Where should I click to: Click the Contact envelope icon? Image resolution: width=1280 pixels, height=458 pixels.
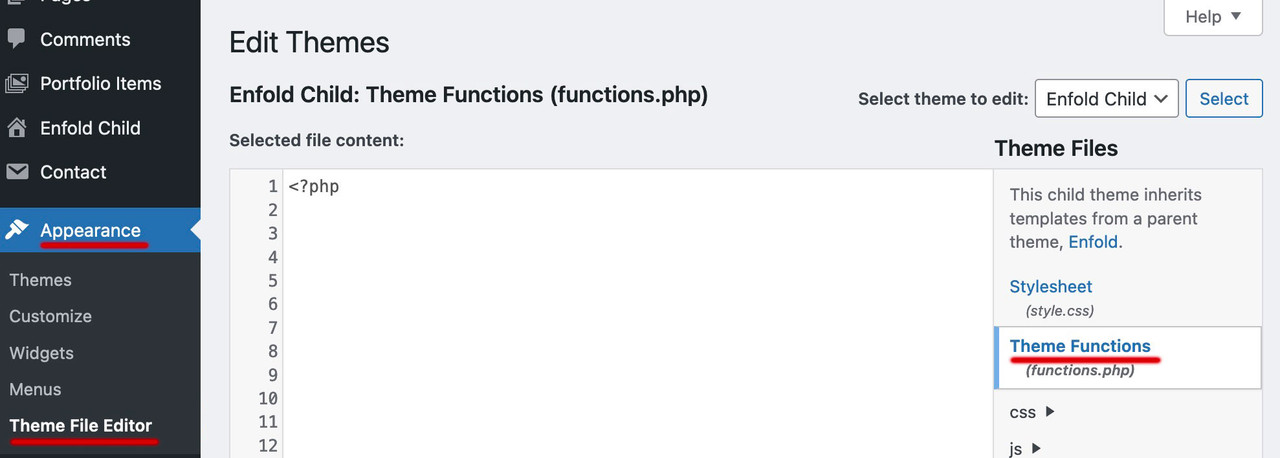(x=17, y=172)
